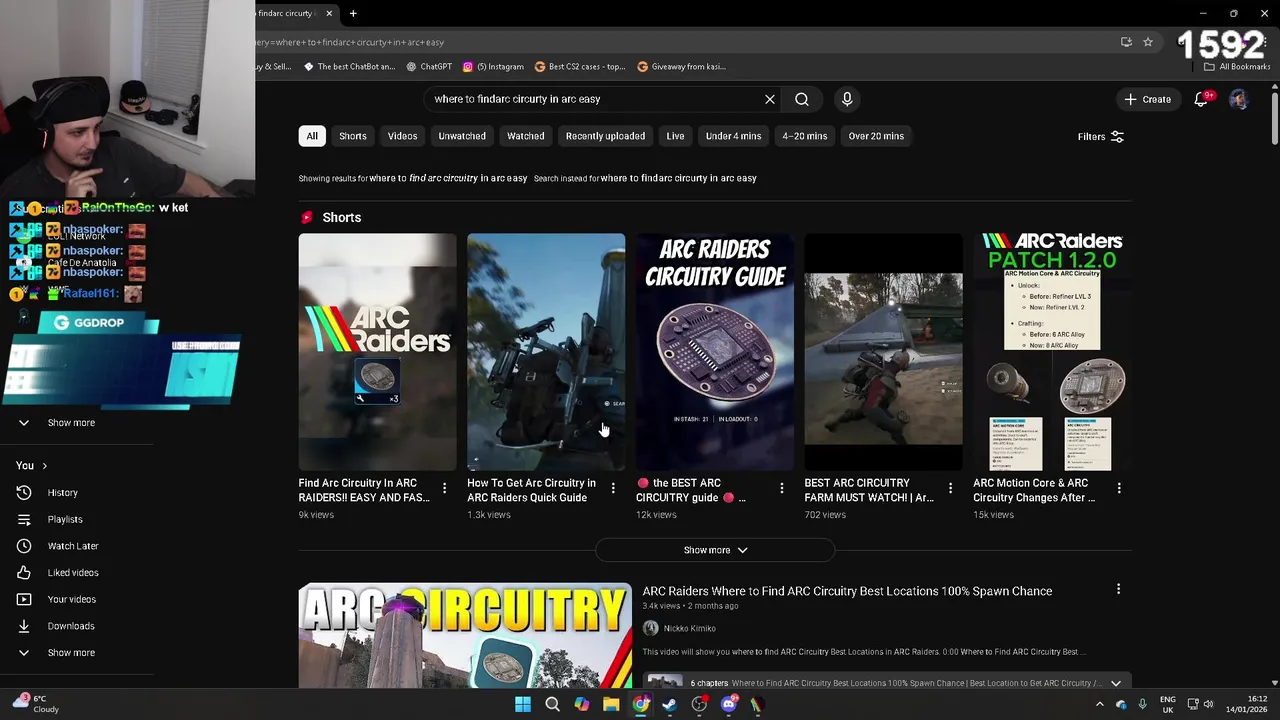Open the ARC CIRCUITRY video thumbnail

(x=465, y=636)
